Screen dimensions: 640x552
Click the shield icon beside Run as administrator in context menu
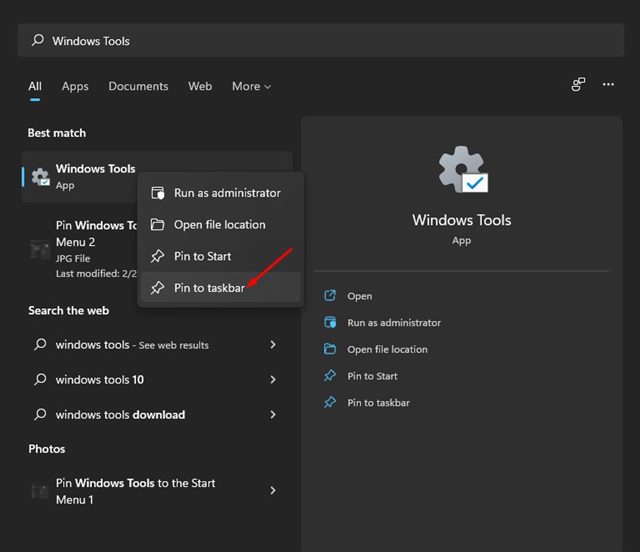157,193
